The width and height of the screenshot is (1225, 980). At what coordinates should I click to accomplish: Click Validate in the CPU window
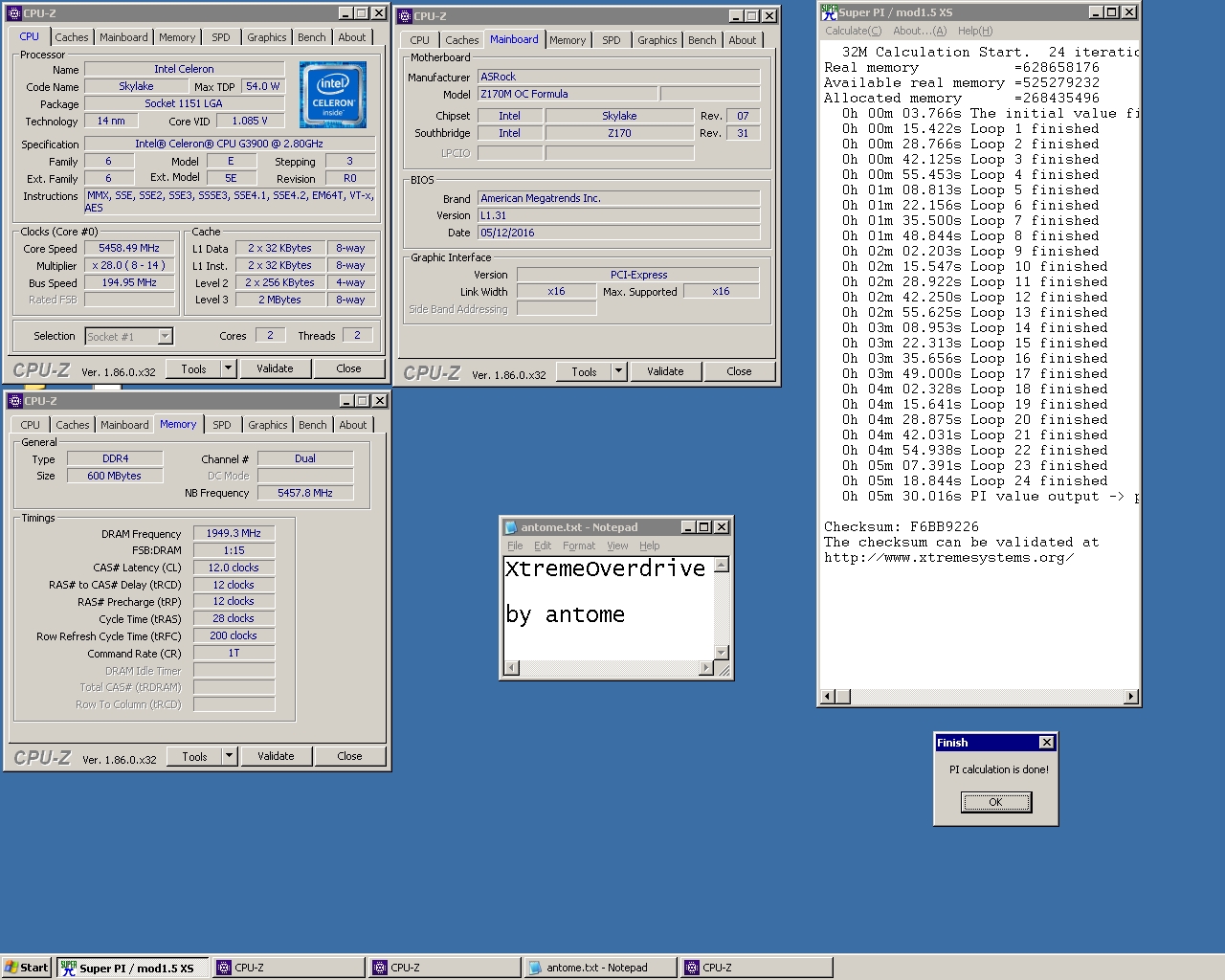tap(275, 368)
